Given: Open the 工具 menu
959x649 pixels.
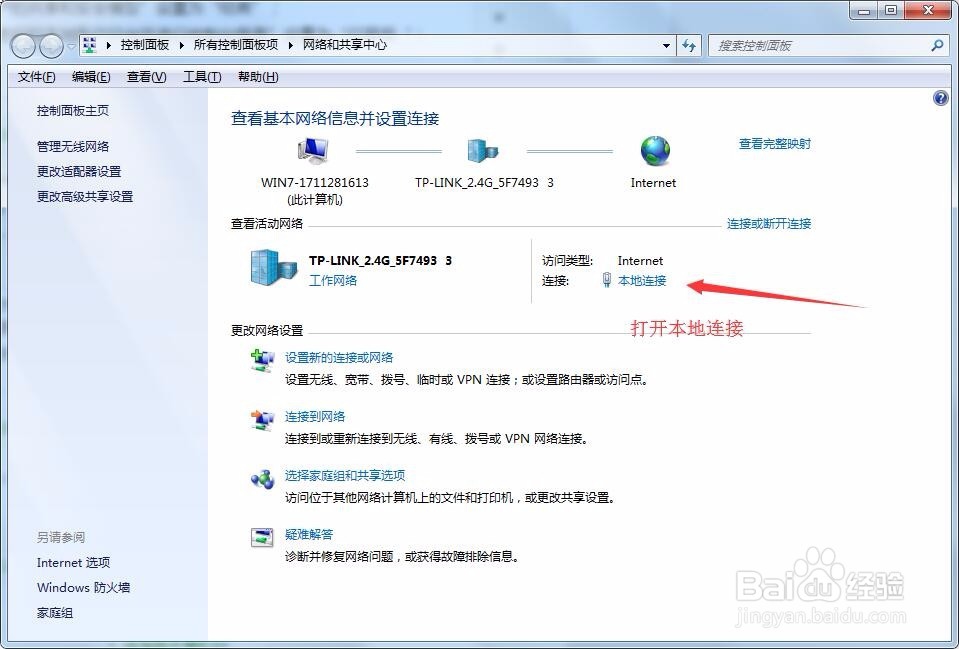Looking at the screenshot, I should point(200,76).
